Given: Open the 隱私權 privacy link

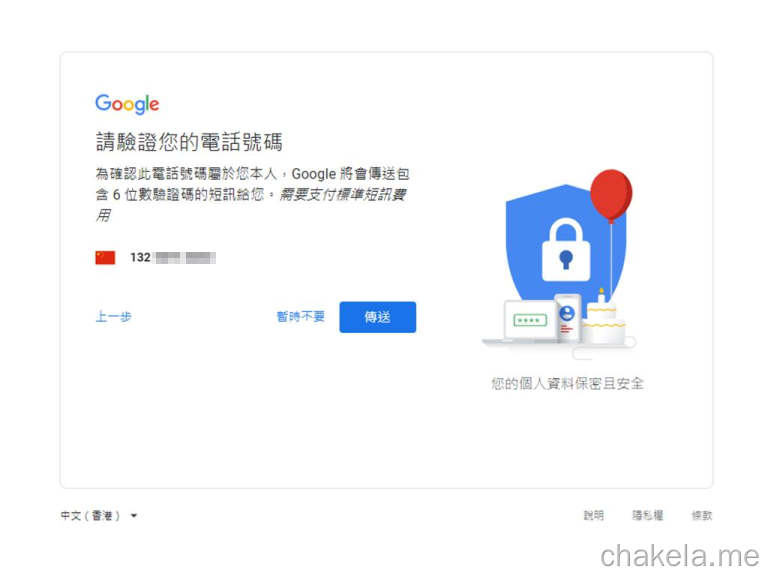Looking at the screenshot, I should pyautogui.click(x=648, y=515).
